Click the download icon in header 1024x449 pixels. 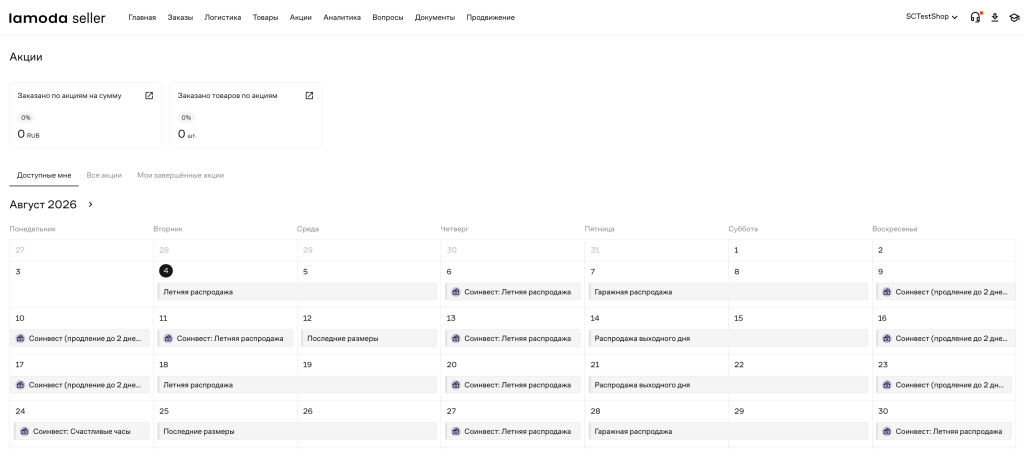(x=995, y=18)
